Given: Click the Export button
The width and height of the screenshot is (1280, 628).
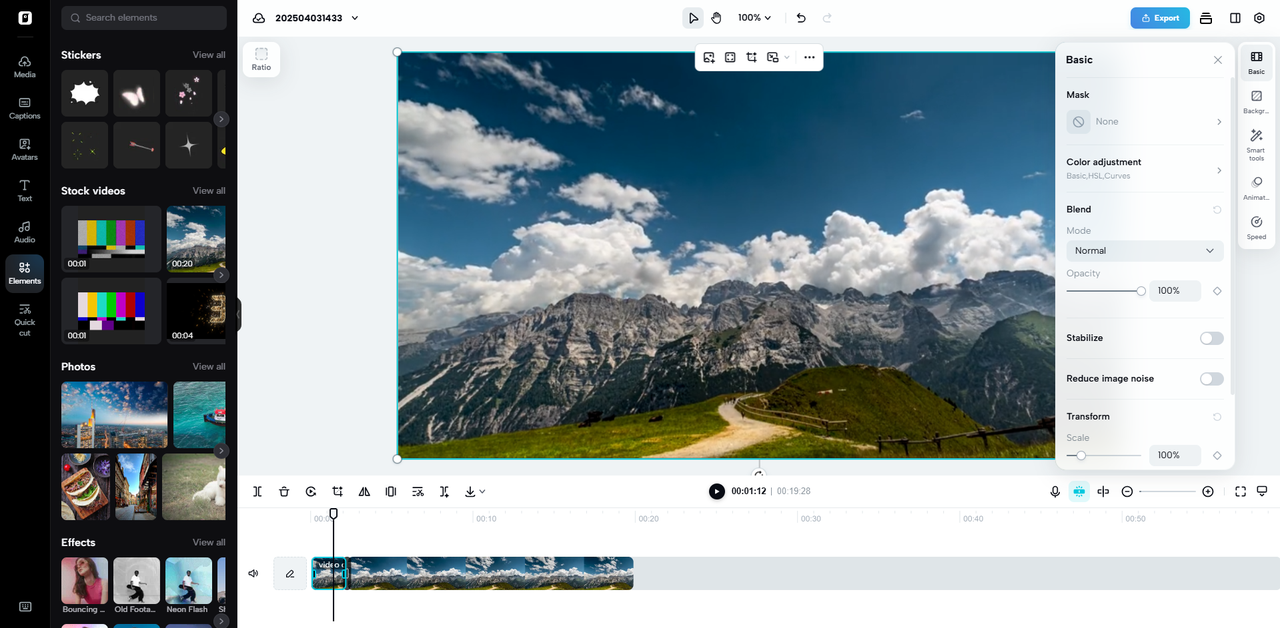Looking at the screenshot, I should (x=1160, y=18).
